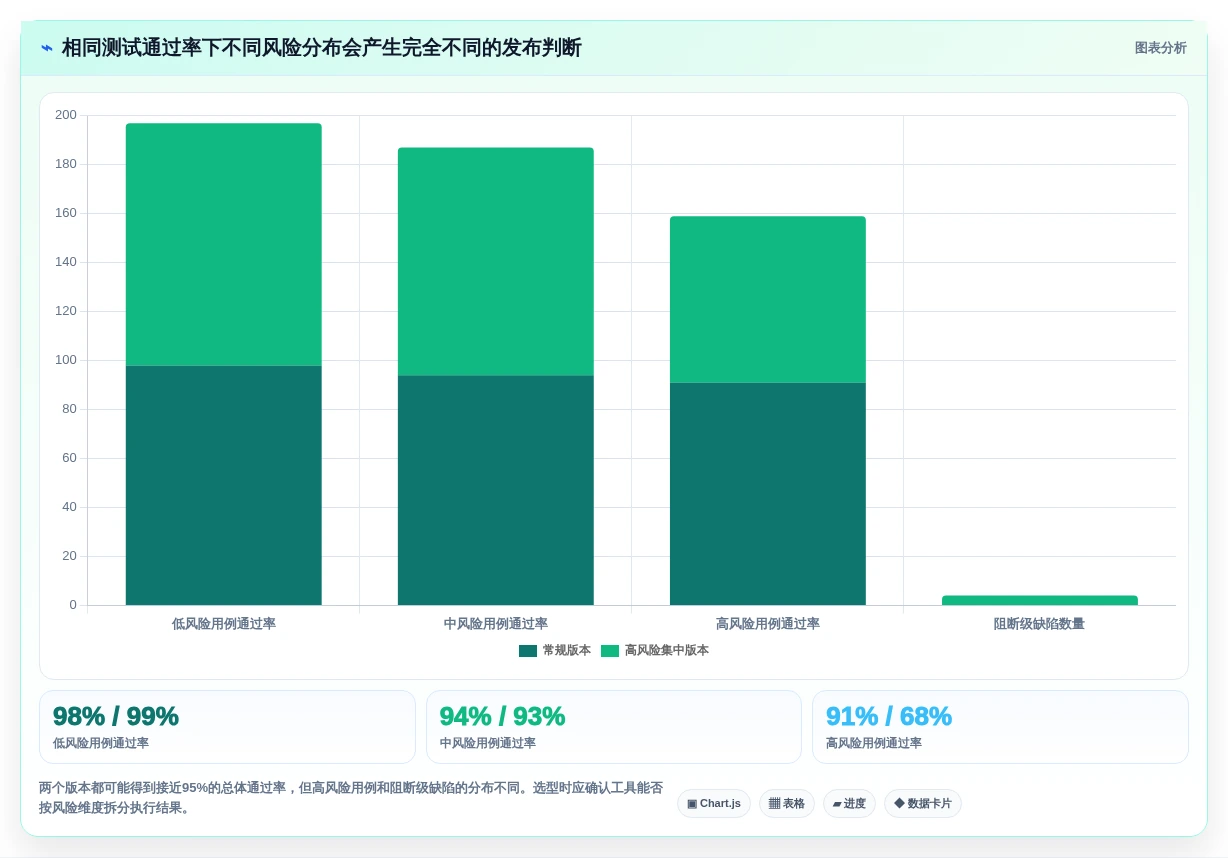This screenshot has width=1228, height=858.
Task: Click the lightning icon beside the title
Action: [x=46, y=48]
